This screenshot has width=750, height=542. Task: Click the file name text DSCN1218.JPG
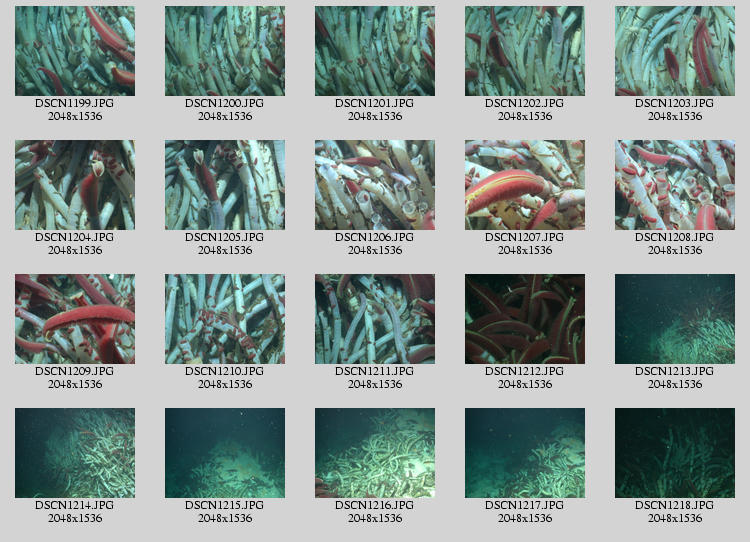[675, 505]
